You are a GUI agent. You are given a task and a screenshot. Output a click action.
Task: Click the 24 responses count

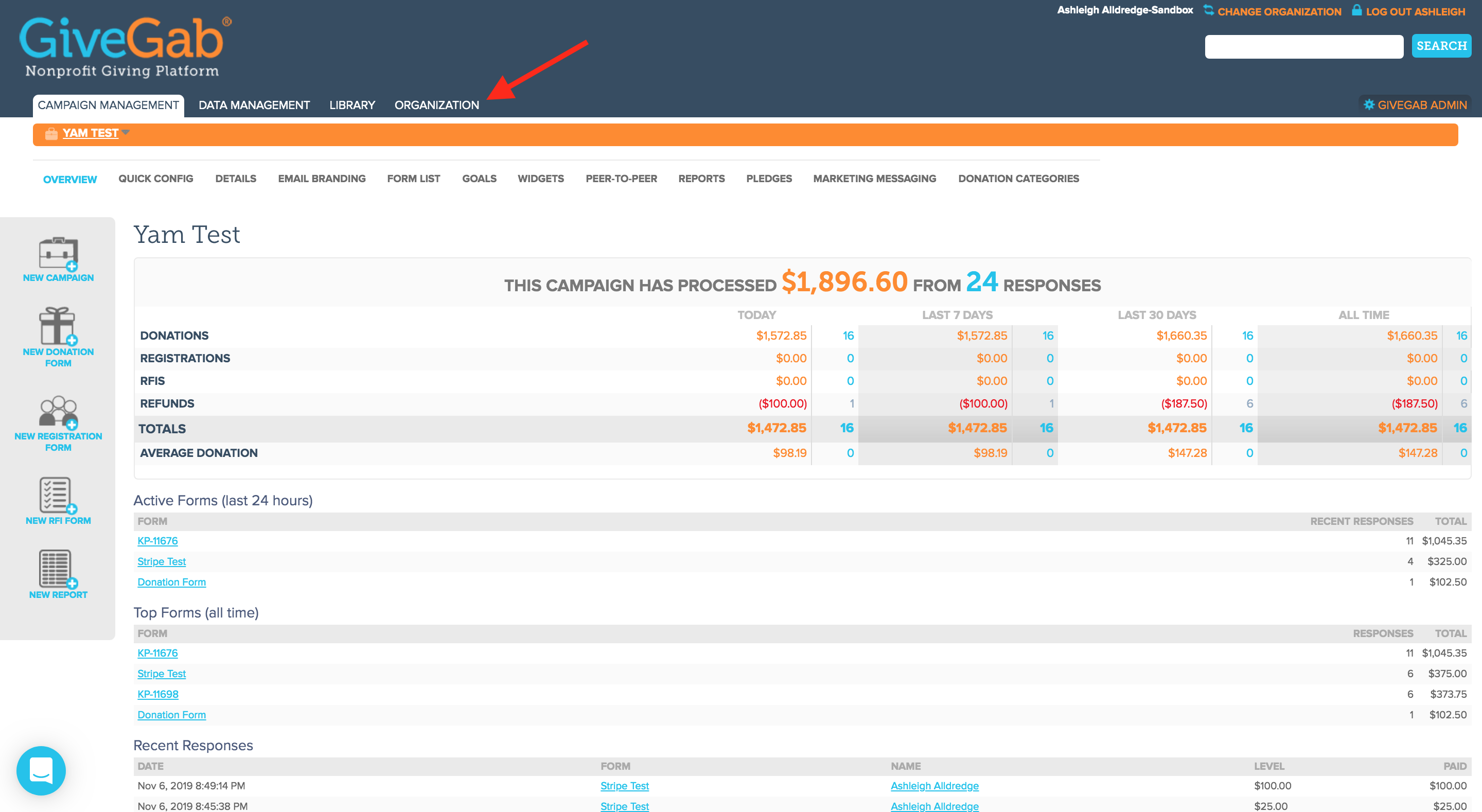(982, 282)
